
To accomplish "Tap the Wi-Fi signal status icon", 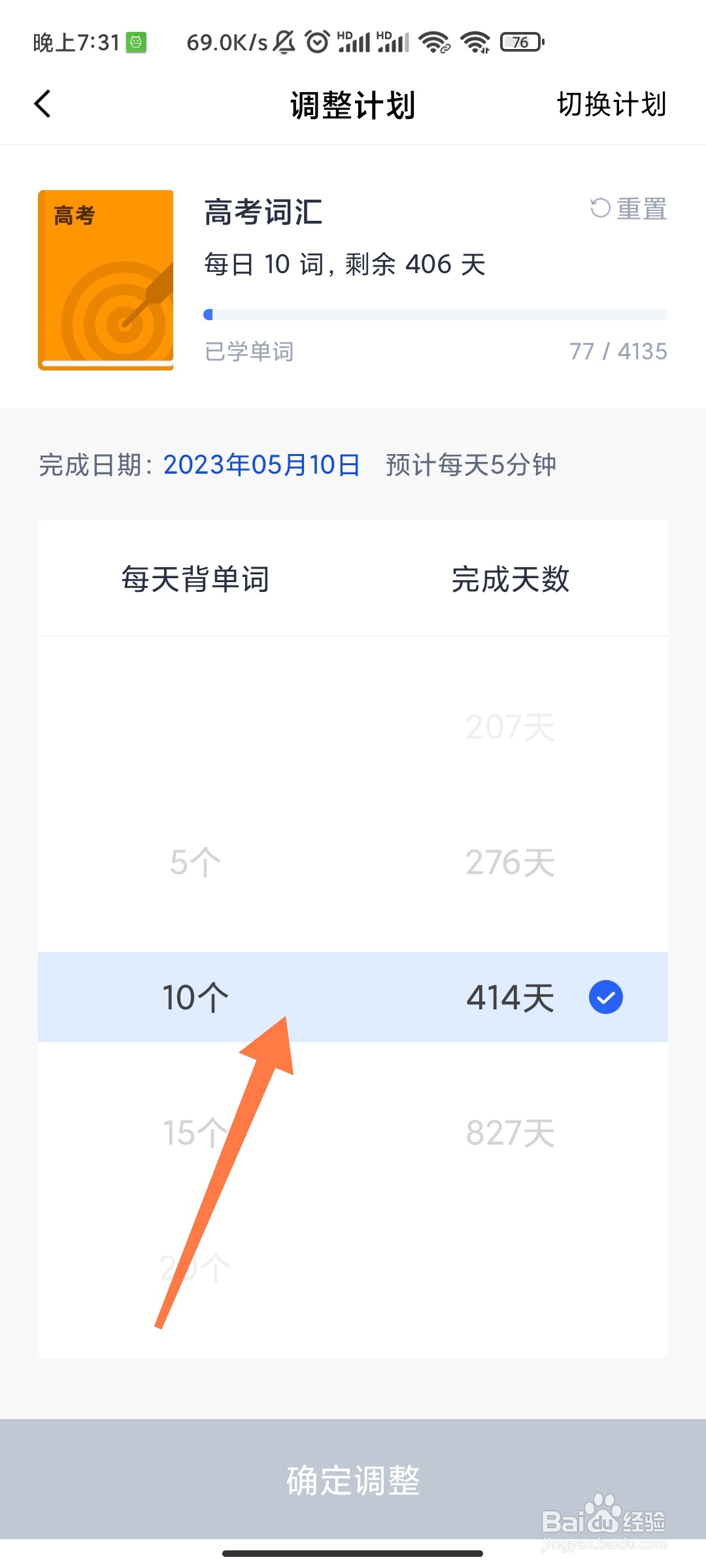I will (x=475, y=42).
